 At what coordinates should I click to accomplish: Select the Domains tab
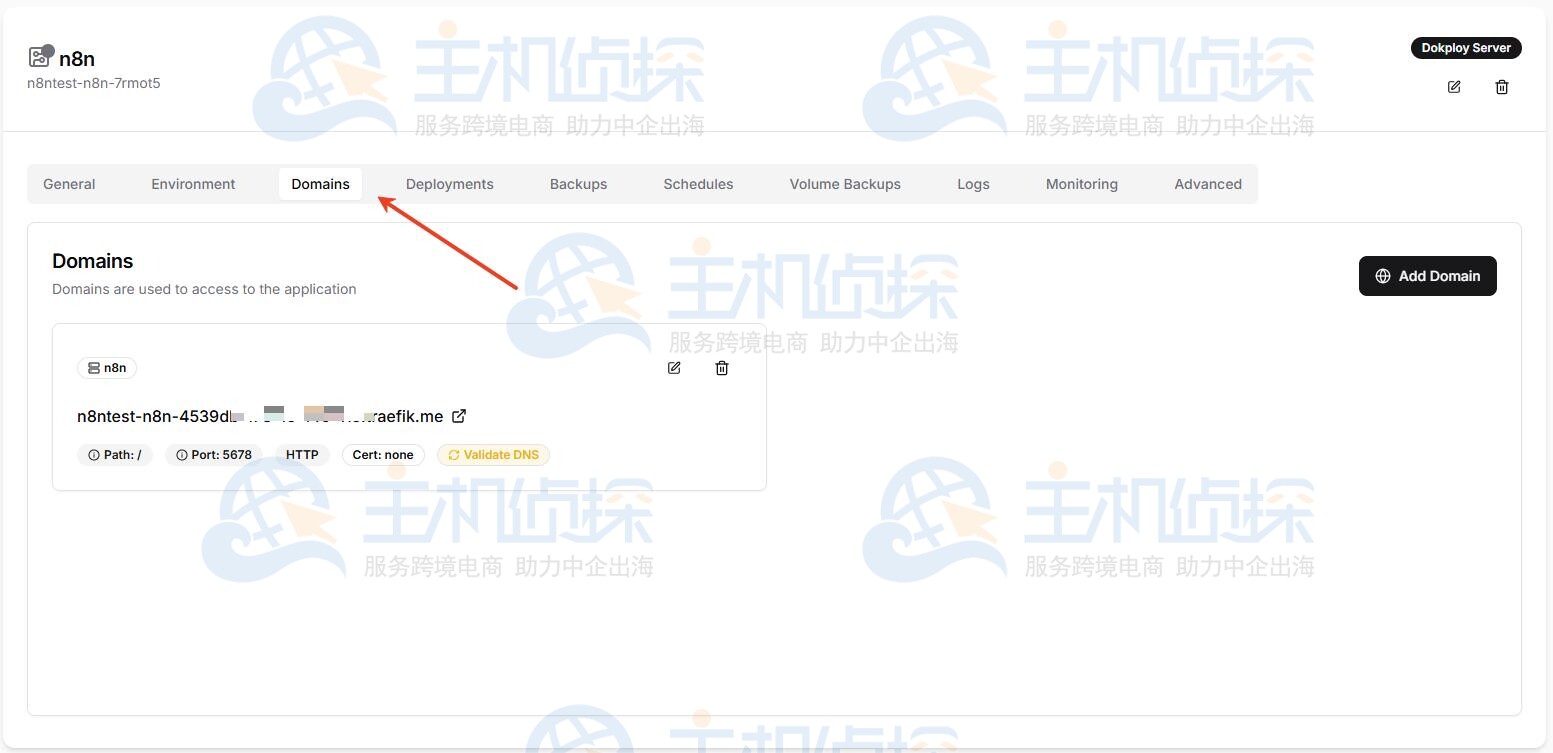320,184
